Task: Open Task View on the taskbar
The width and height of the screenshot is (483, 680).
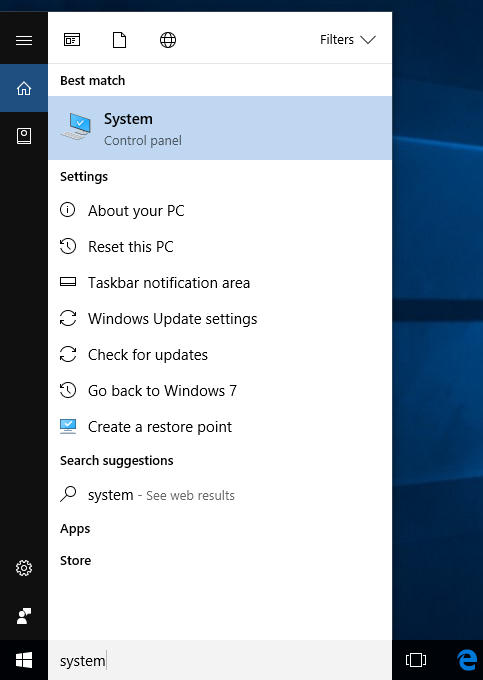Action: (416, 660)
